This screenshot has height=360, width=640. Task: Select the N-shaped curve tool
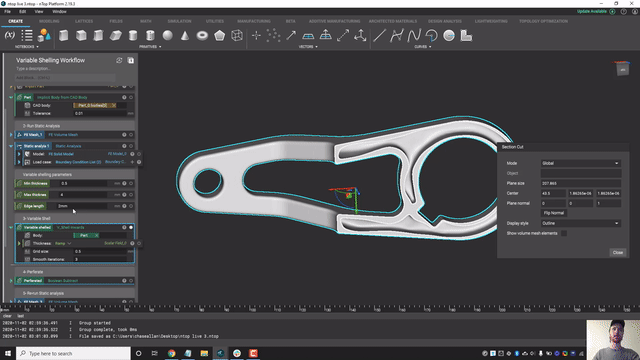coord(414,36)
